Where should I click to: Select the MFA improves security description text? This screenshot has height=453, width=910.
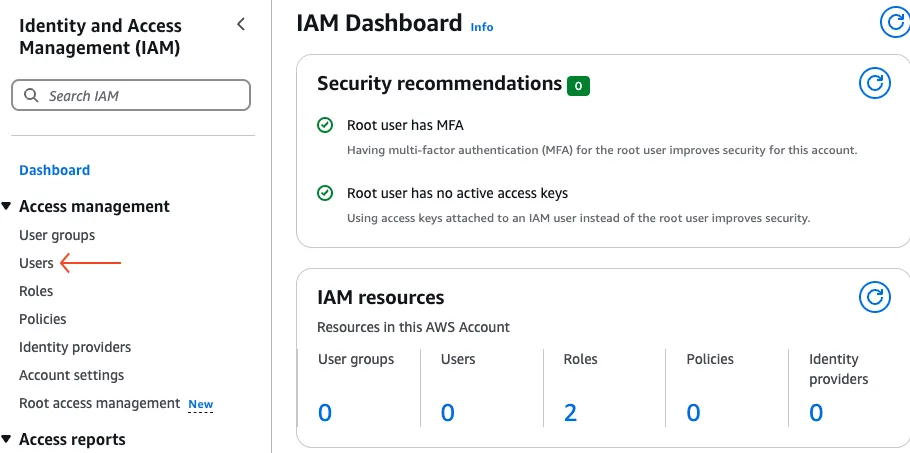(x=602, y=150)
